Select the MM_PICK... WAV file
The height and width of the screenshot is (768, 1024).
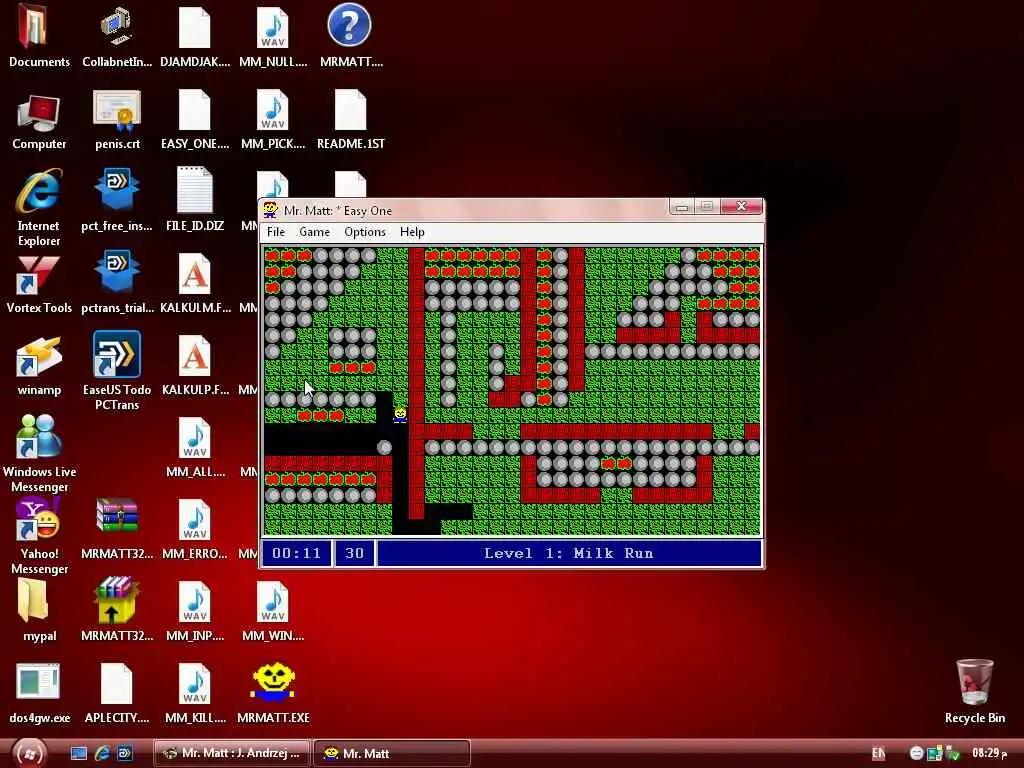pos(273,121)
